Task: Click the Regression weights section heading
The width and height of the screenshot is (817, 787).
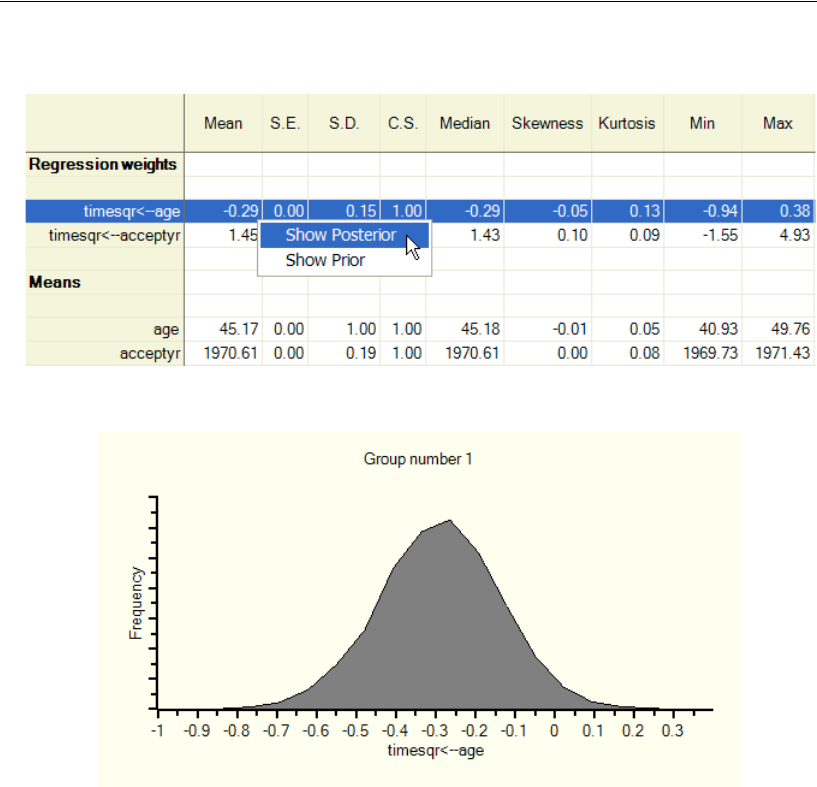Action: [103, 164]
